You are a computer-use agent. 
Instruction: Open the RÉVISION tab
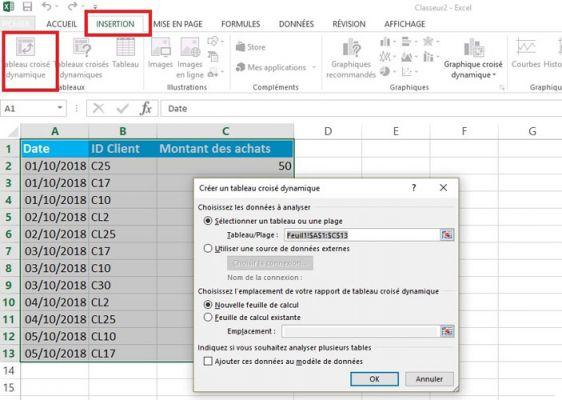(x=349, y=24)
